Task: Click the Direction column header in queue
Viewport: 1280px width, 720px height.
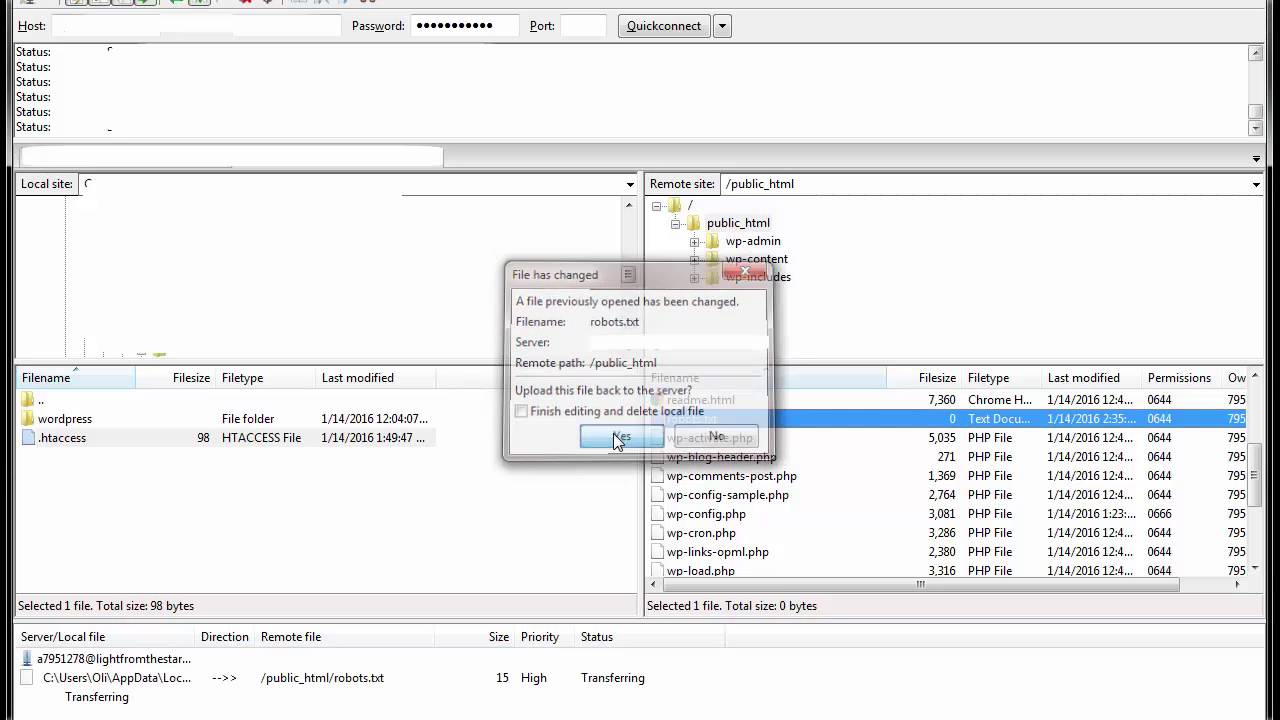Action: click(225, 637)
